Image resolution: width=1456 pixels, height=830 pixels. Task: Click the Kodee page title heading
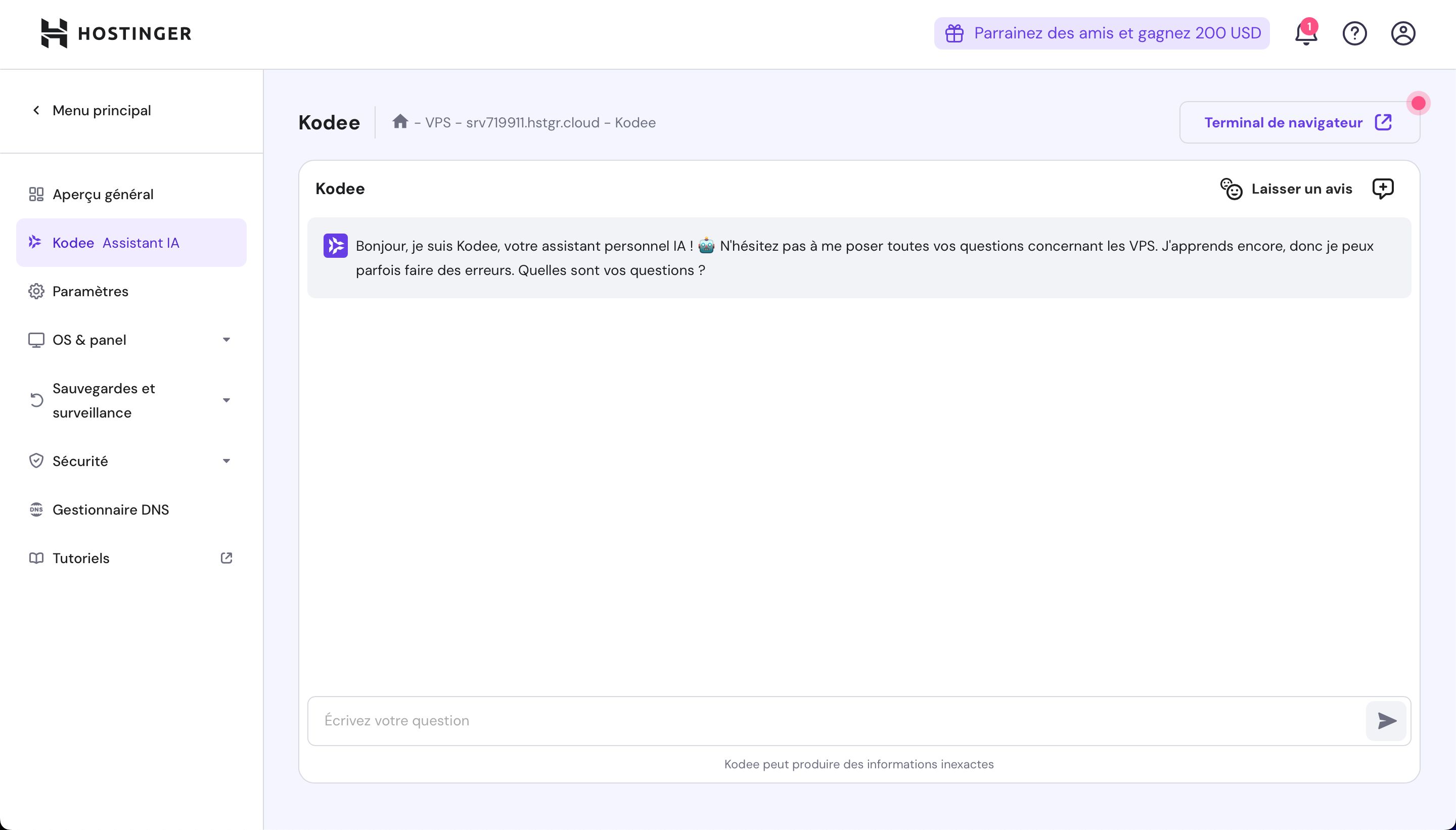coord(329,122)
